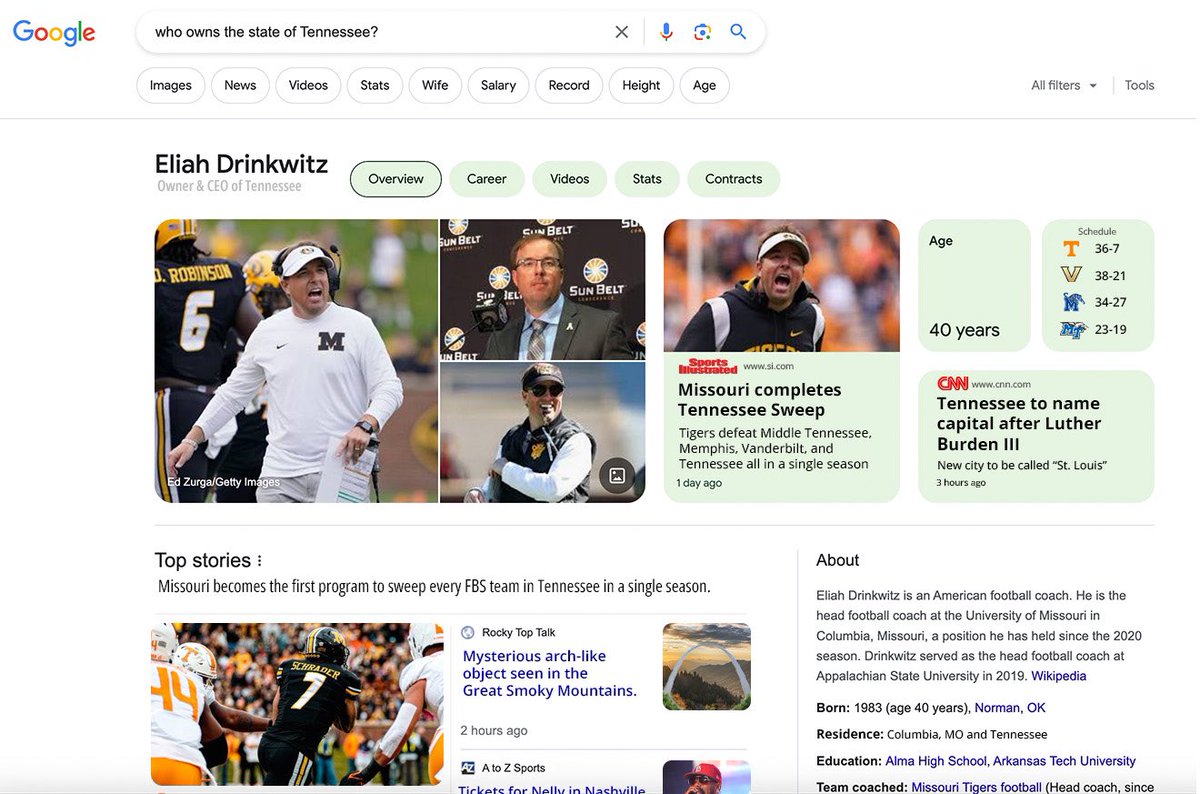Click the Sports Illustrated logo
The height and width of the screenshot is (794, 1200).
pyautogui.click(x=707, y=366)
